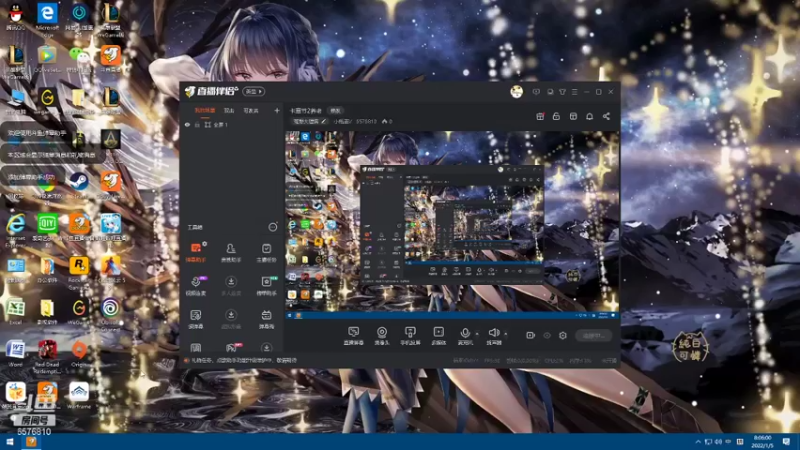Open the danmu helper tool in the toolbox
This screenshot has height=450, width=800.
coord(196,253)
